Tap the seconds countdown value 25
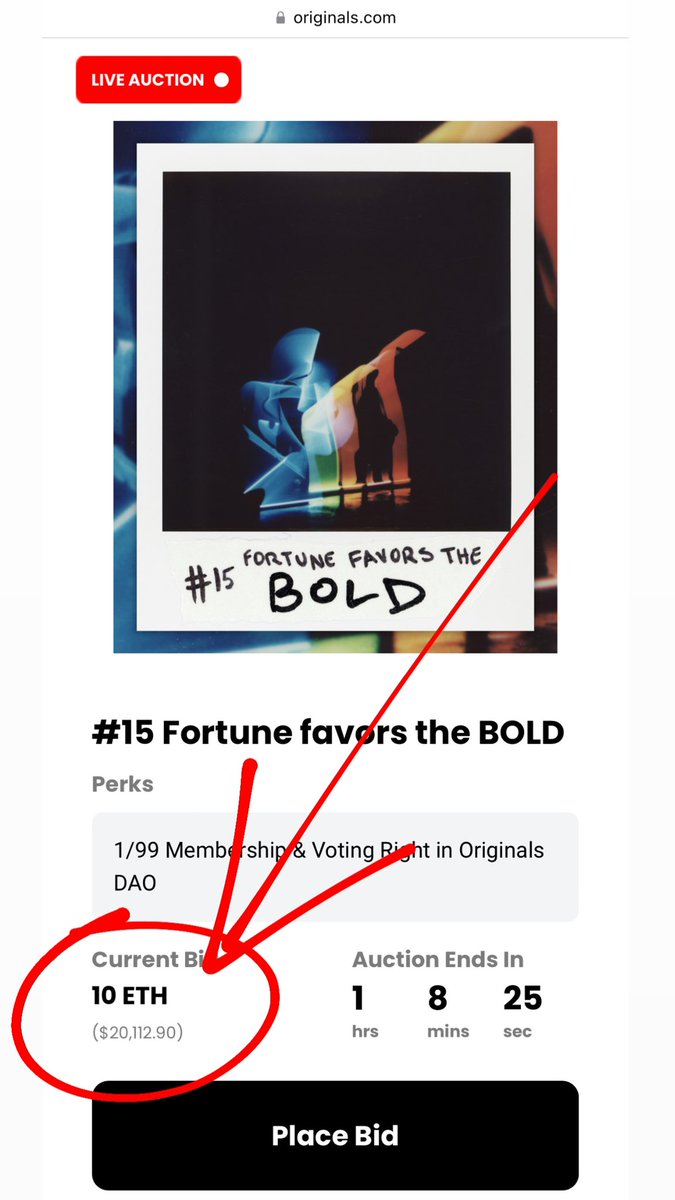Image resolution: width=675 pixels, height=1200 pixels. 523,998
